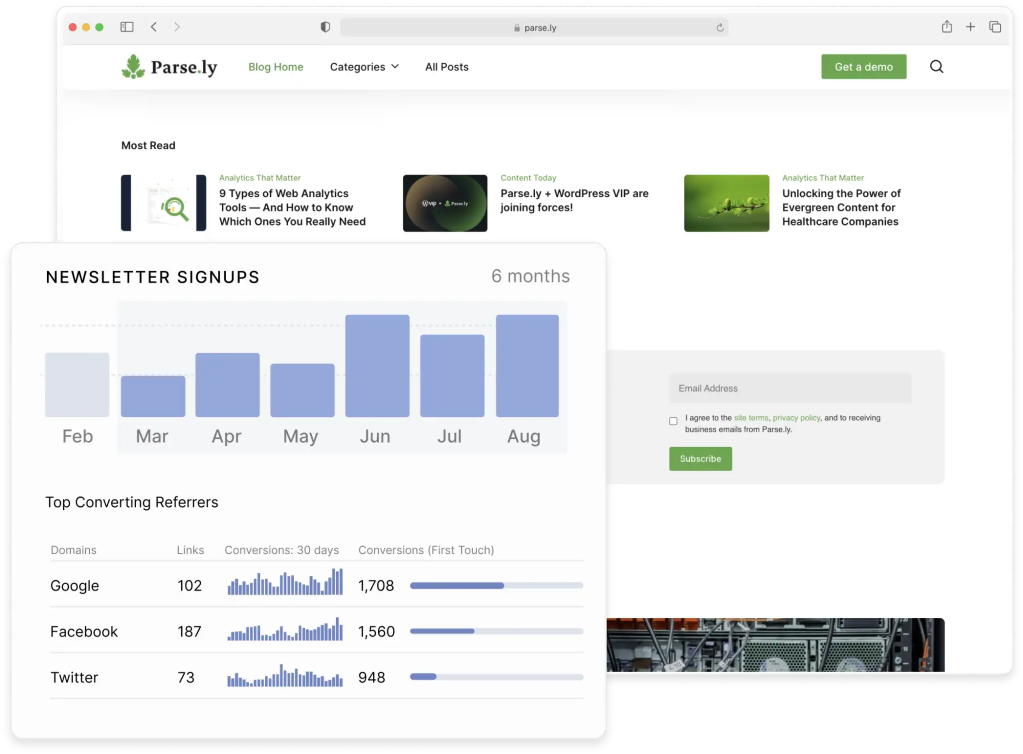Go back with the browser back arrow
The image size is (1023, 754).
coord(154,27)
